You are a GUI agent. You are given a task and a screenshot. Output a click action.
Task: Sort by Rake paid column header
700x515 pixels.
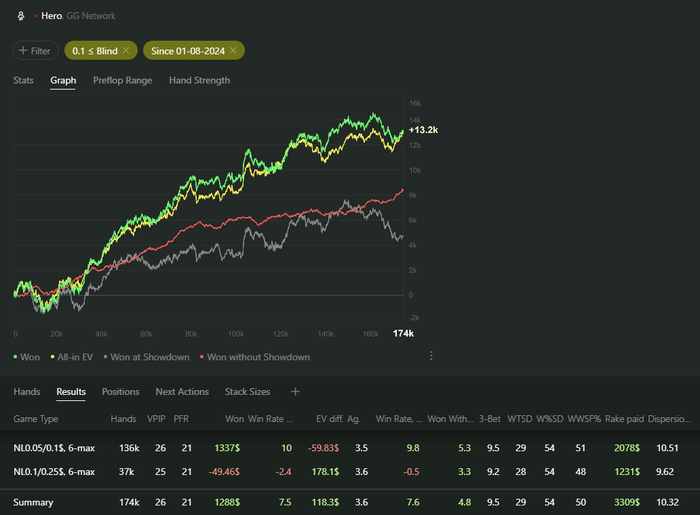point(624,419)
